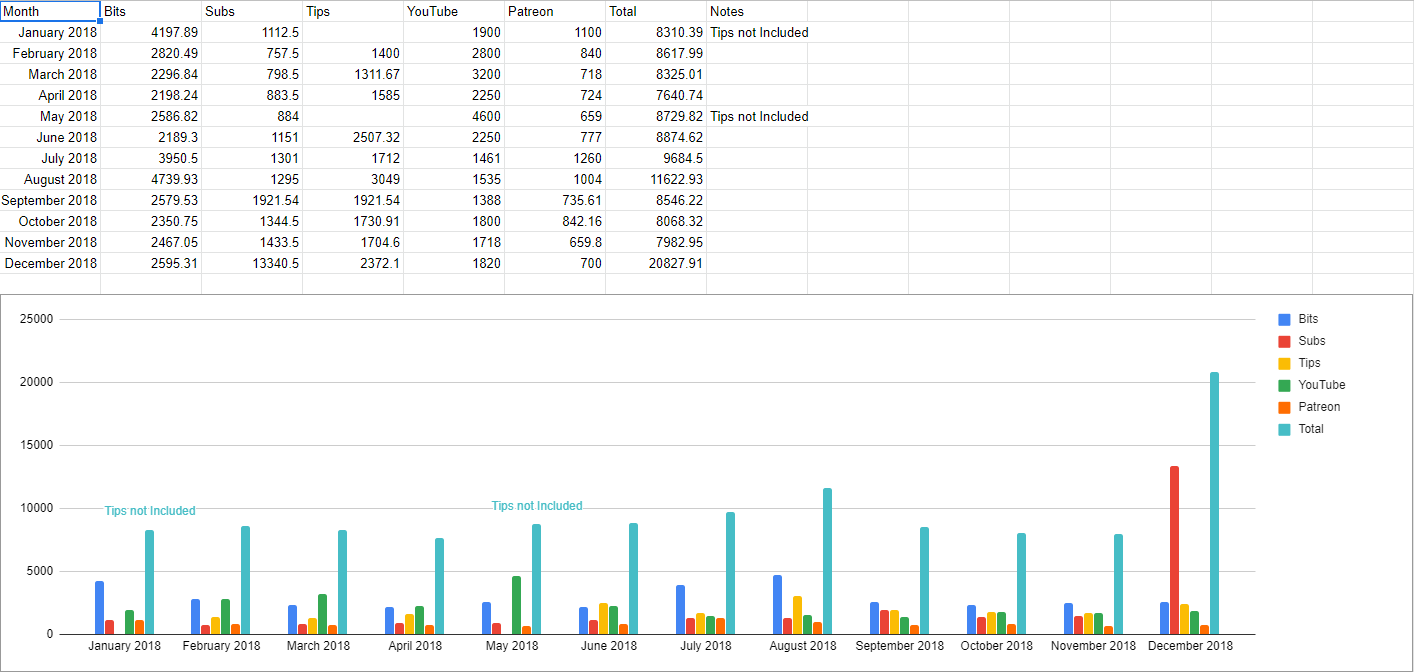
Task: Click the empty Tips cell in the May 2018 row
Action: [353, 116]
